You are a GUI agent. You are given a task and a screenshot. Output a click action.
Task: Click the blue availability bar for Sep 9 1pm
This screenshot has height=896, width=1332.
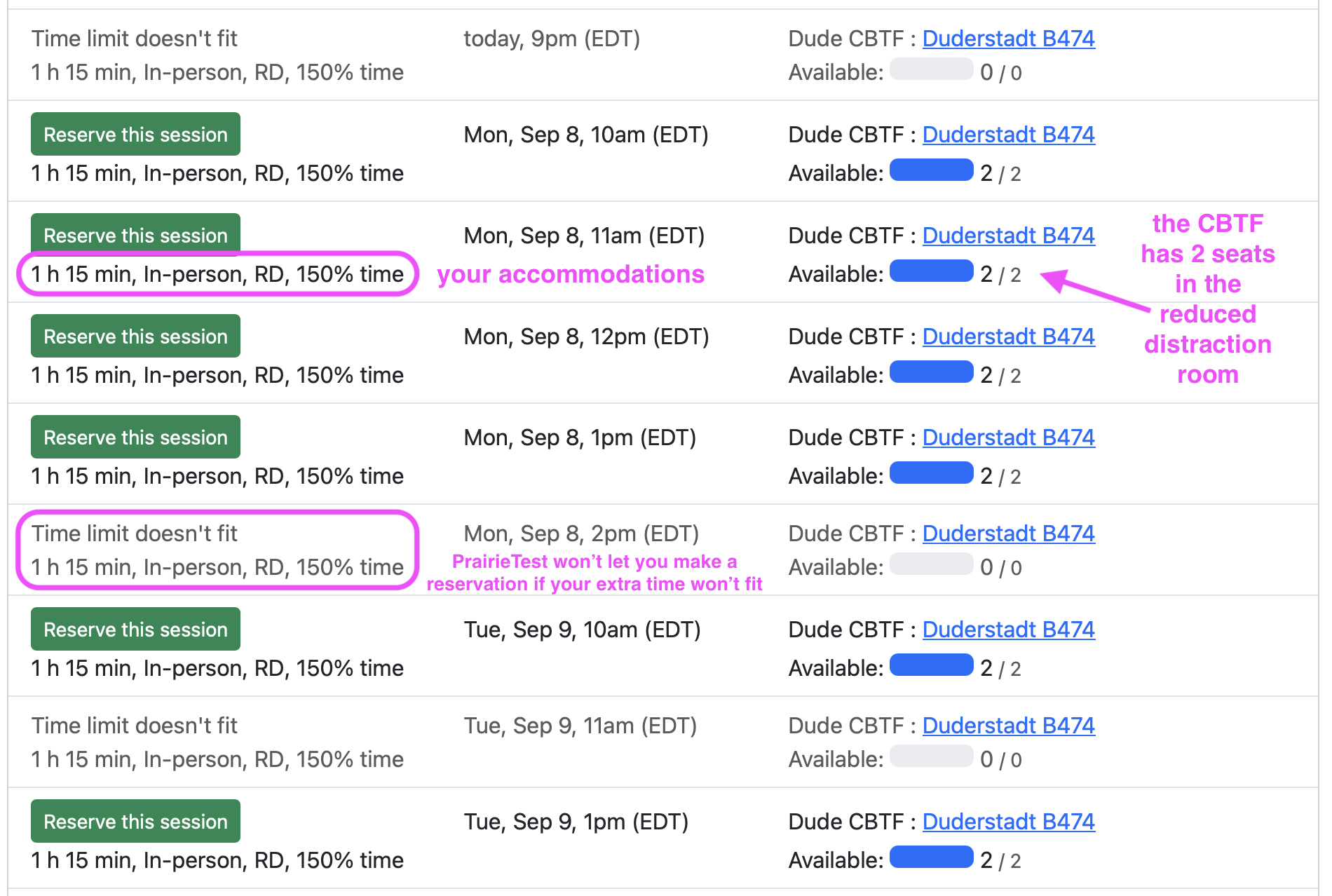coord(931,857)
